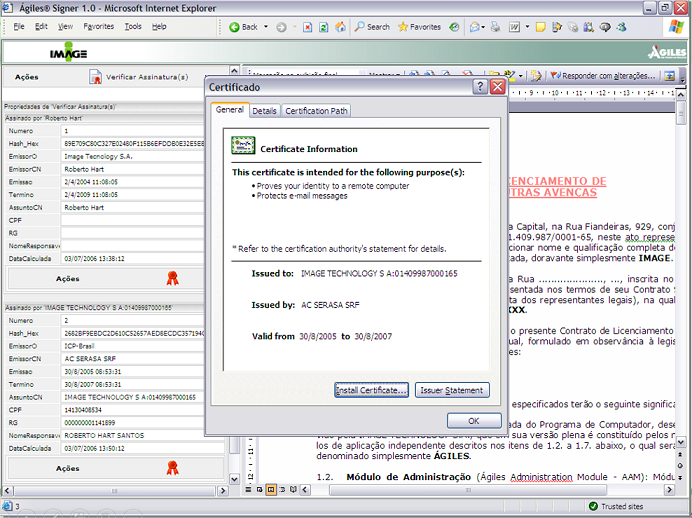
Task: Click the Ágiles logo in the banner
Action: (x=667, y=53)
